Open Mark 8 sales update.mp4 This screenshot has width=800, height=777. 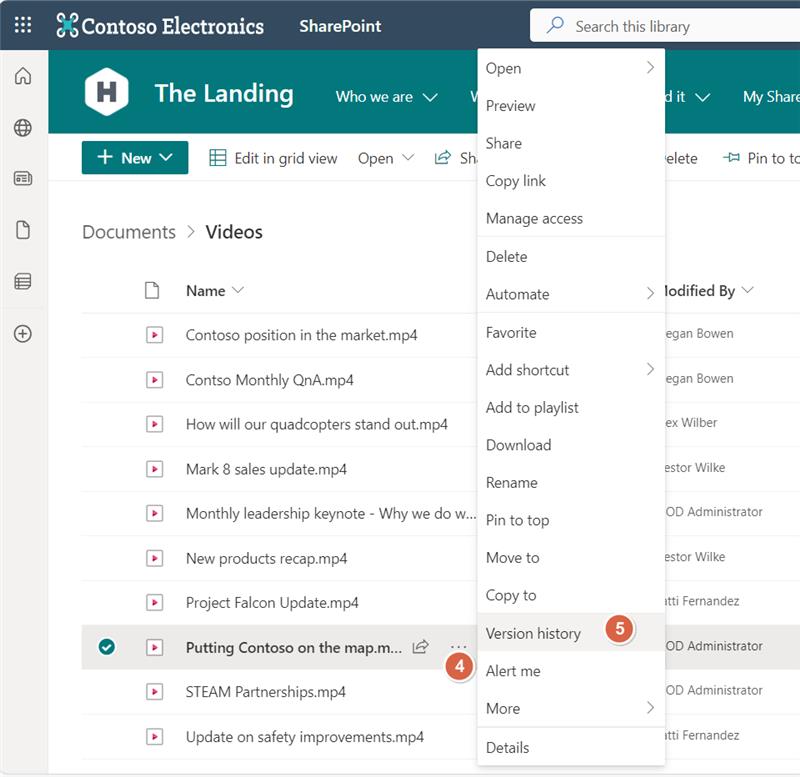tap(266, 469)
